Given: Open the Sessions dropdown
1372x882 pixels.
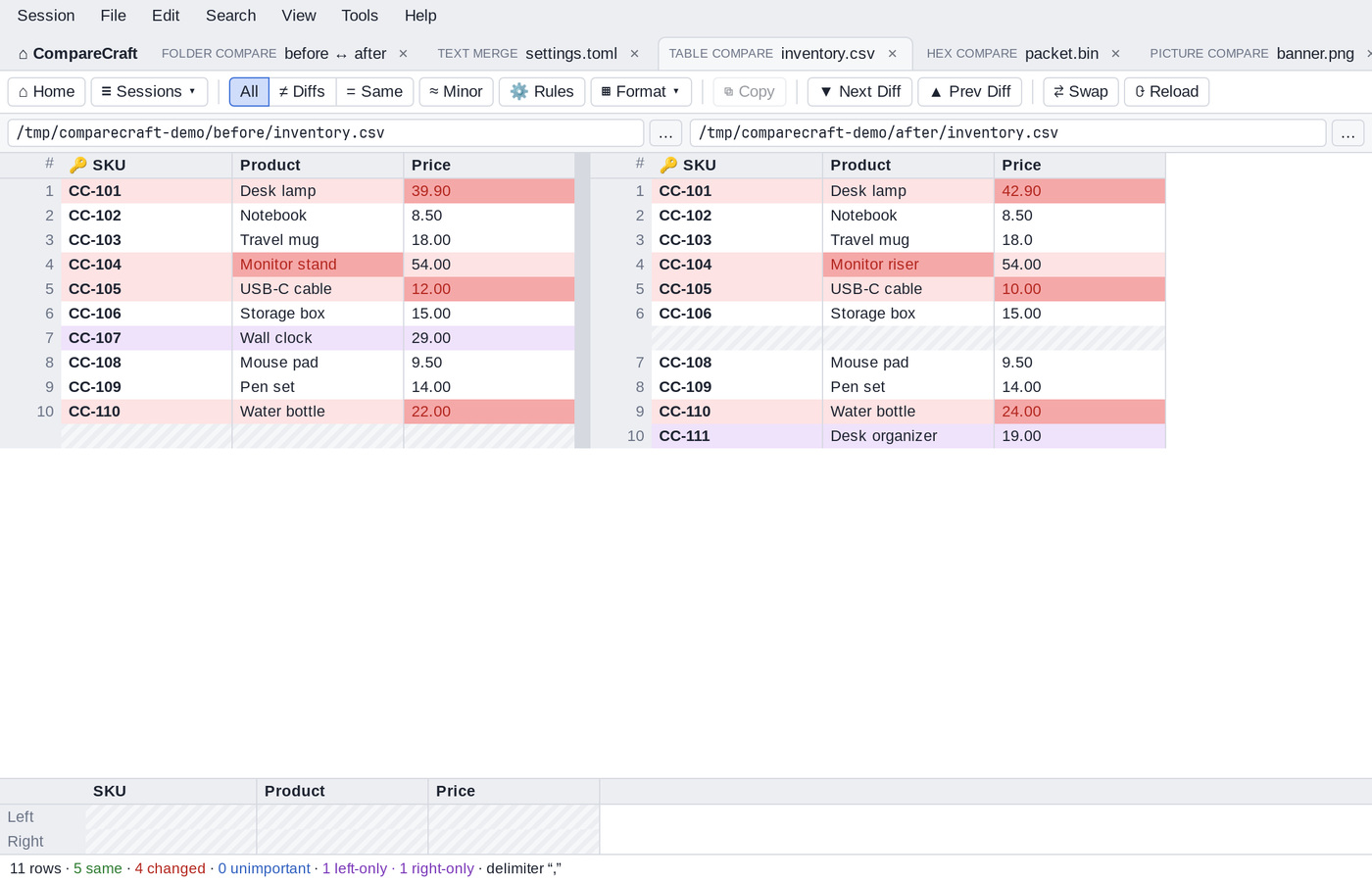Looking at the screenshot, I should (x=149, y=91).
